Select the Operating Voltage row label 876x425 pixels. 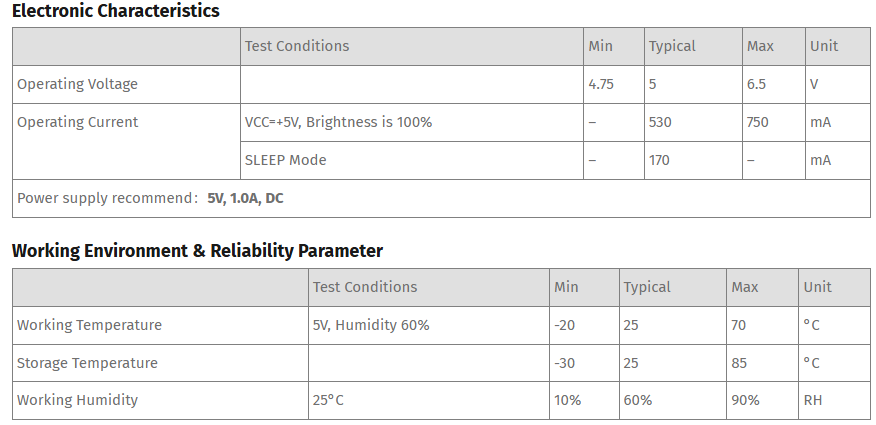pyautogui.click(x=77, y=84)
